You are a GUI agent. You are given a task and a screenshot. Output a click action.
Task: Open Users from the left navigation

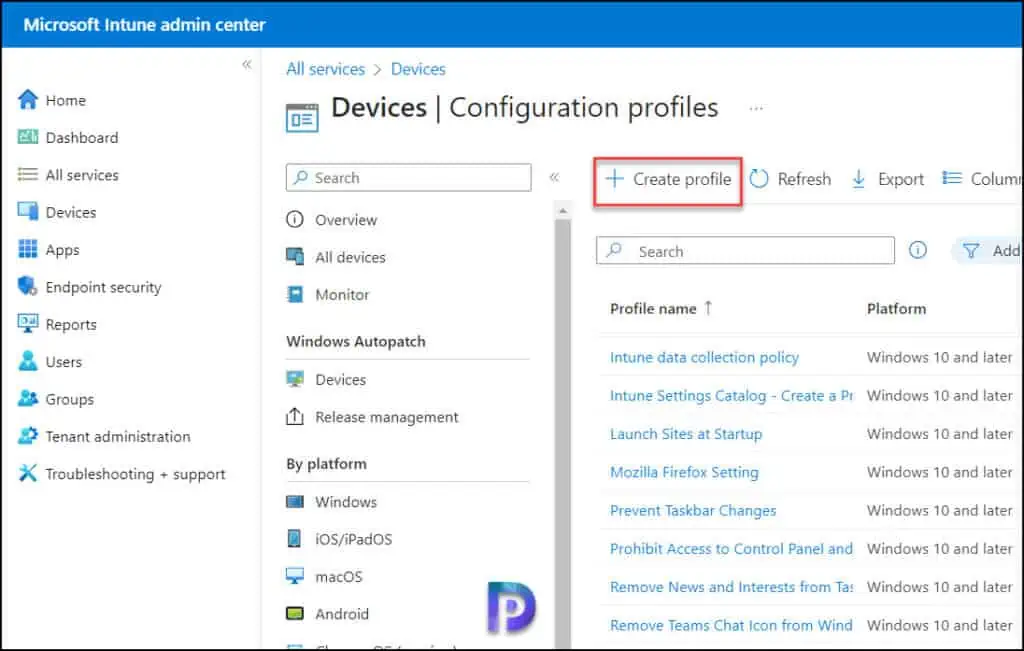click(x=63, y=362)
